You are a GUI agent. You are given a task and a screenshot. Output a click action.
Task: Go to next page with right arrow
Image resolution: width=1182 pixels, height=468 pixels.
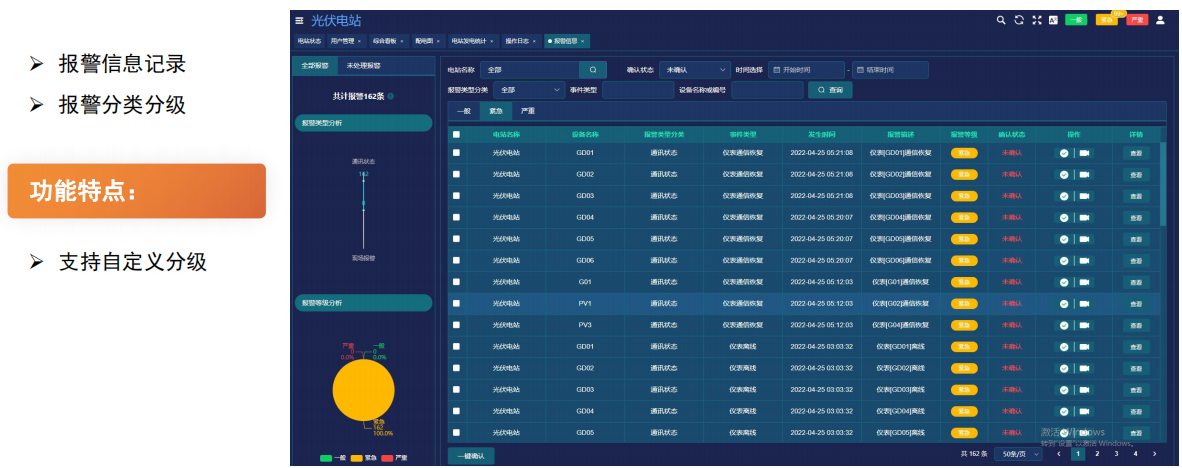pos(1154,454)
